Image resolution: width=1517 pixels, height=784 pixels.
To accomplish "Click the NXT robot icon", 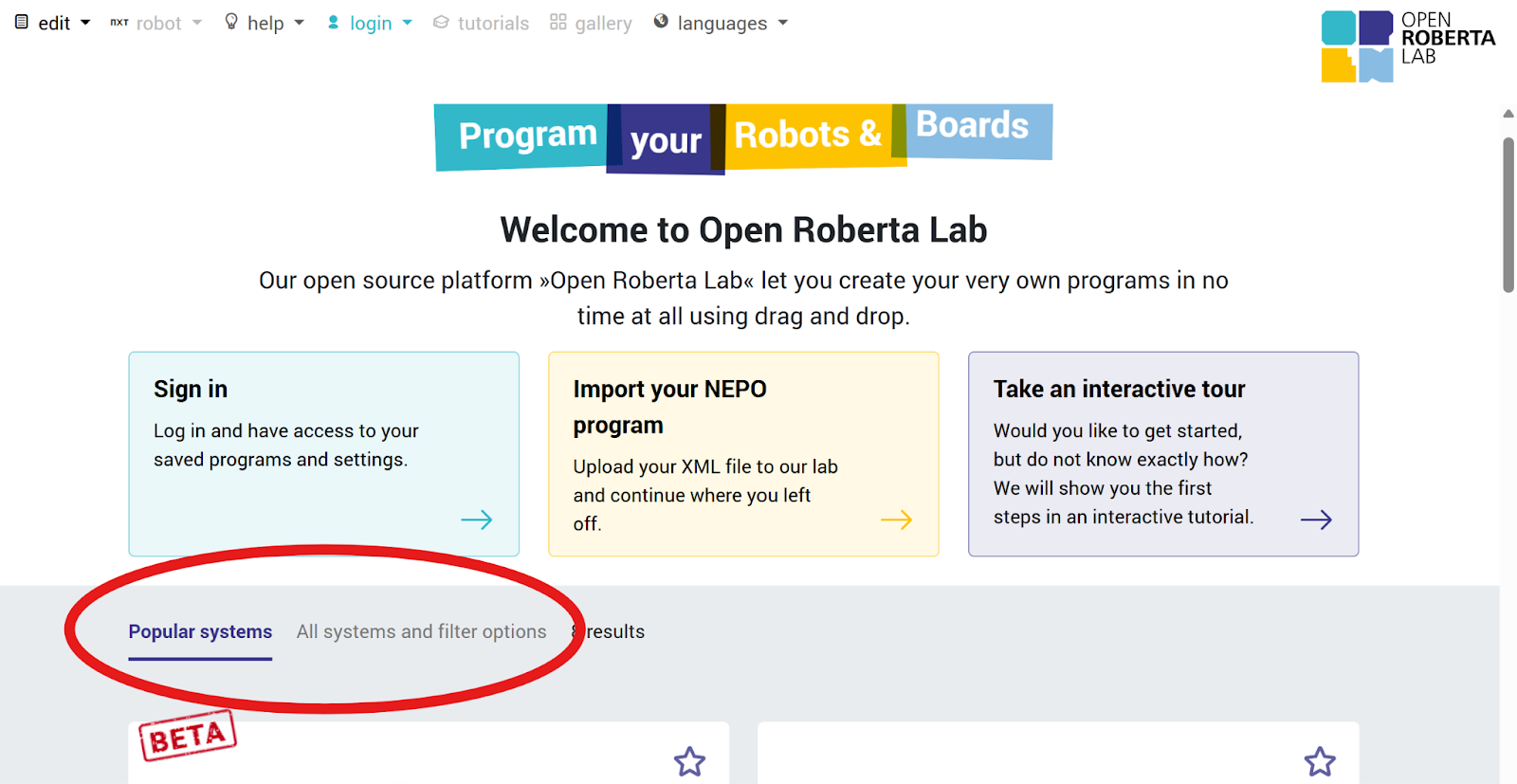I will tap(119, 22).
